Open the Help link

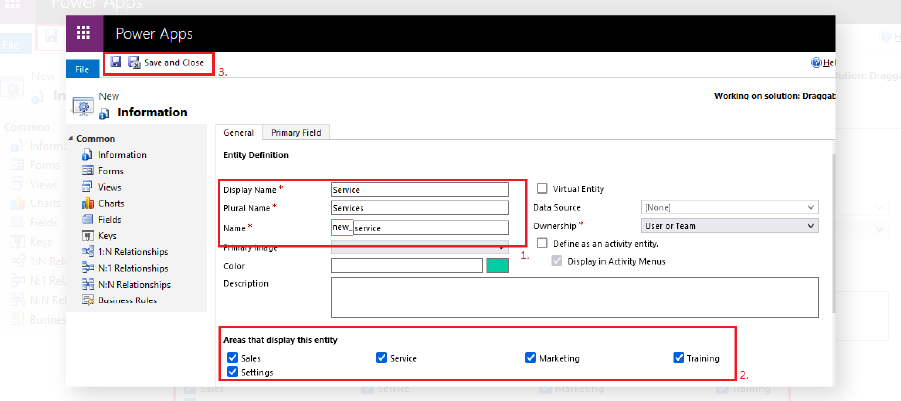pos(829,63)
